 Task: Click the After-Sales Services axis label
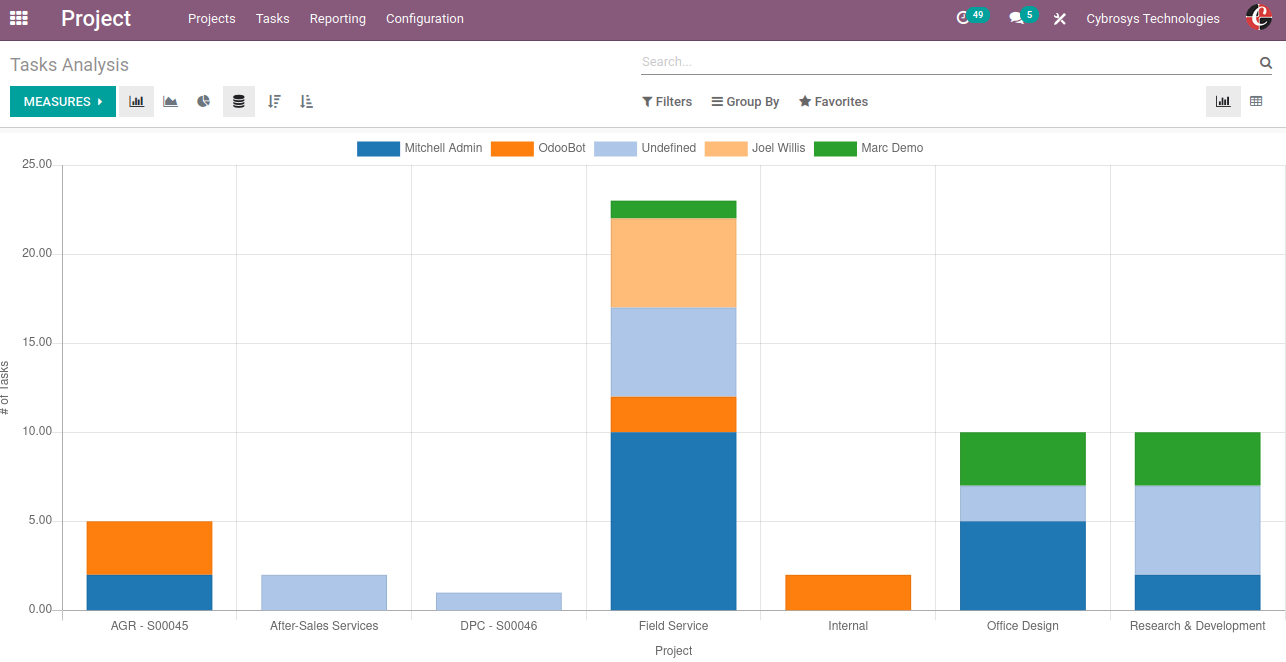click(x=324, y=626)
